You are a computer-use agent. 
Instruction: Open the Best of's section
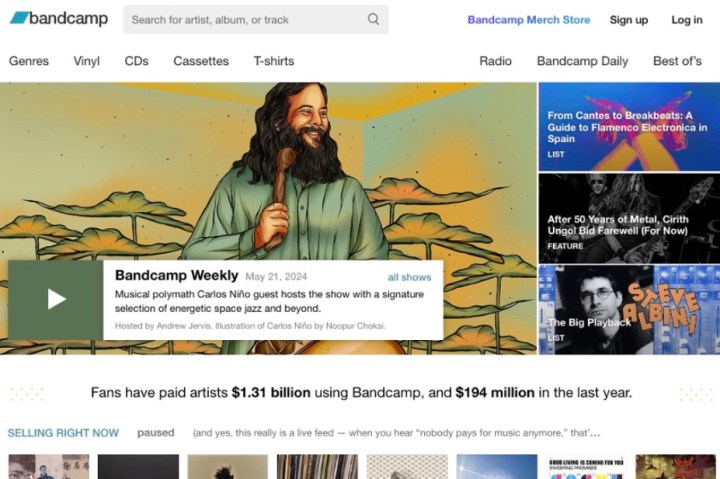pyautogui.click(x=677, y=61)
